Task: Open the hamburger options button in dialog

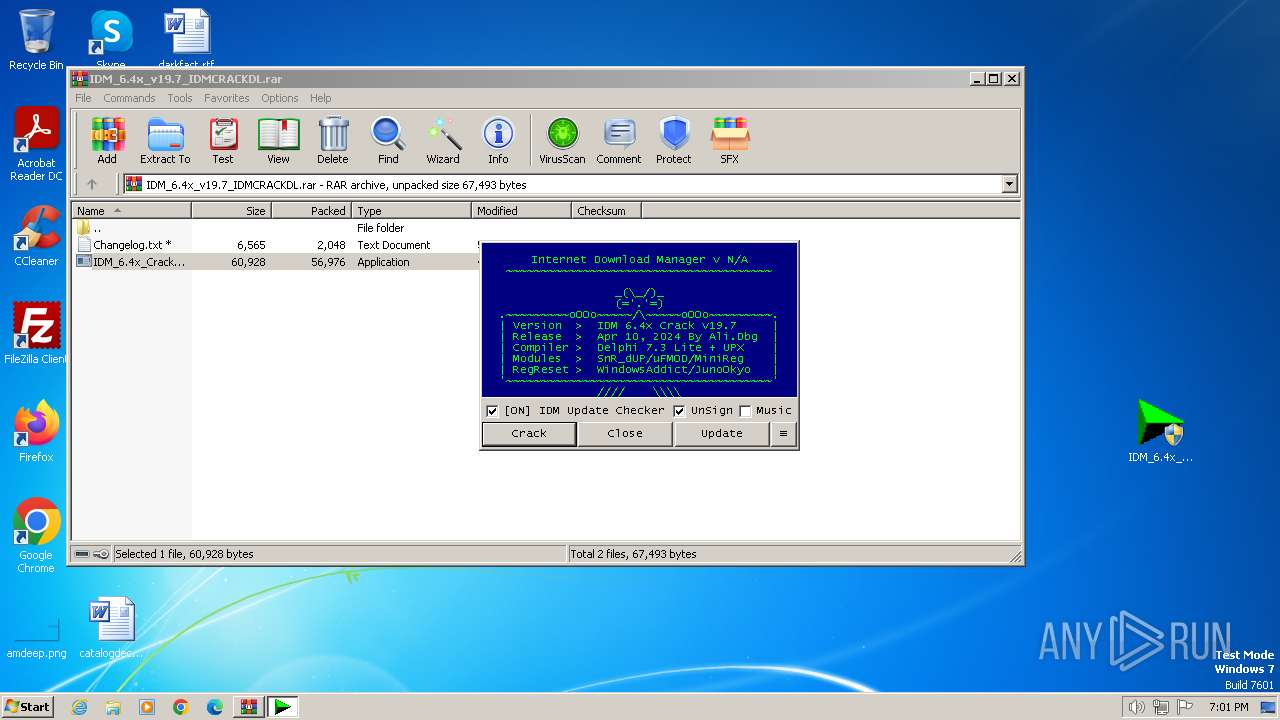Action: [783, 433]
